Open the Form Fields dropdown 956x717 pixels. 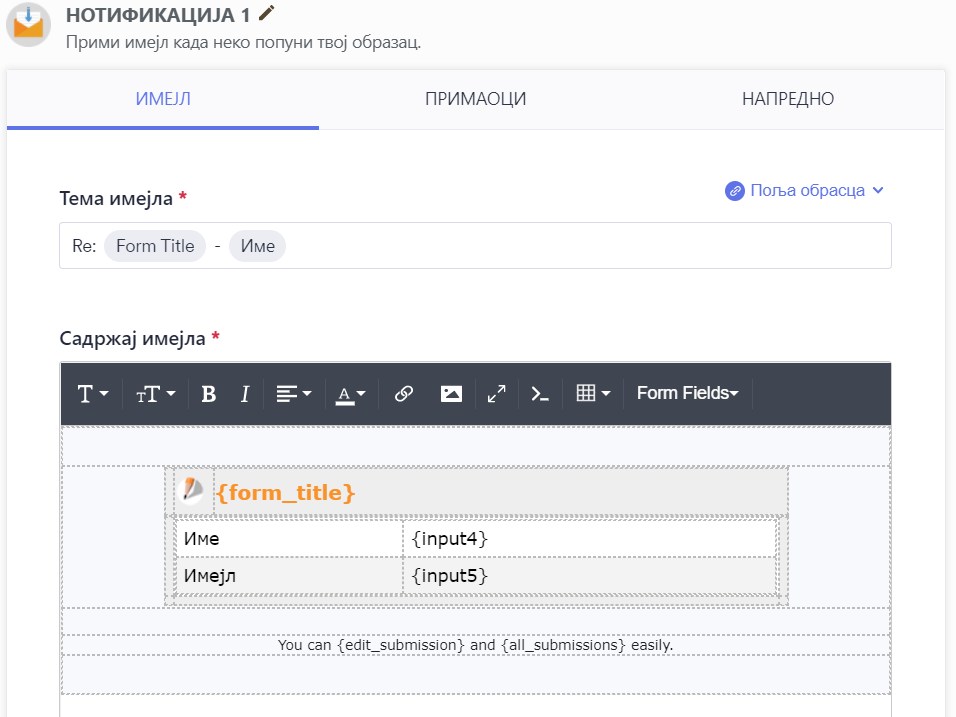[x=687, y=393]
